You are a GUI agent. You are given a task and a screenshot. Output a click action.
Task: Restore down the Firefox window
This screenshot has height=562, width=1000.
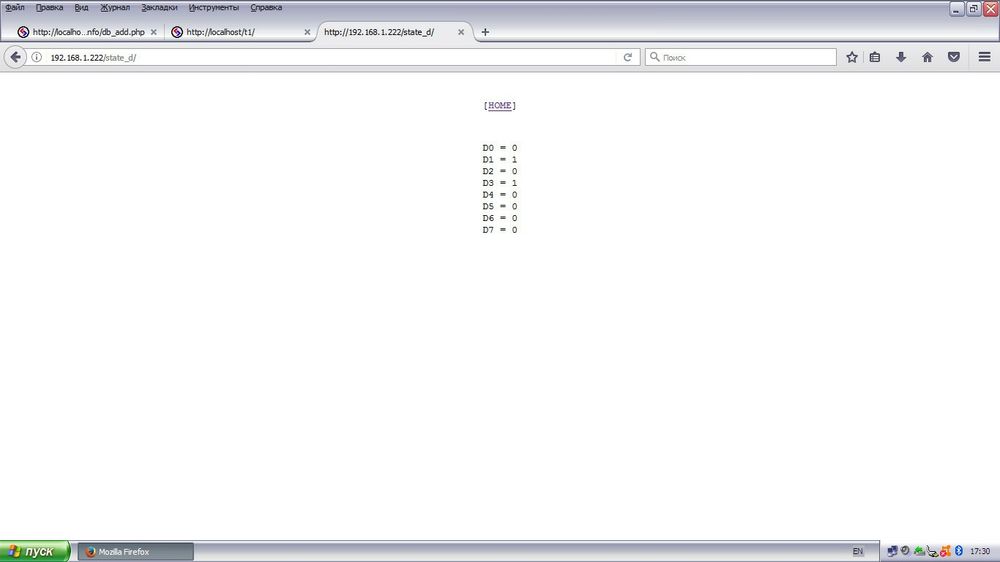tap(973, 9)
